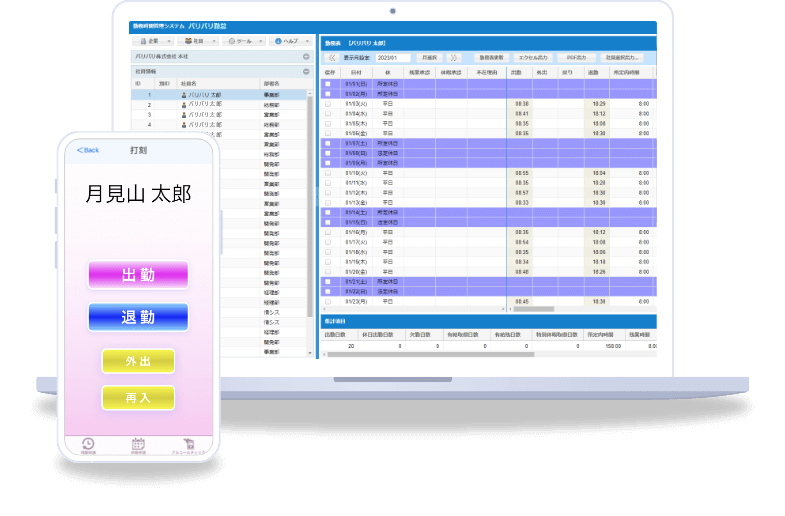Screen dimensions: 785x516
Task: Tick the 01/23(月) row checkbox
Action: coord(328,302)
